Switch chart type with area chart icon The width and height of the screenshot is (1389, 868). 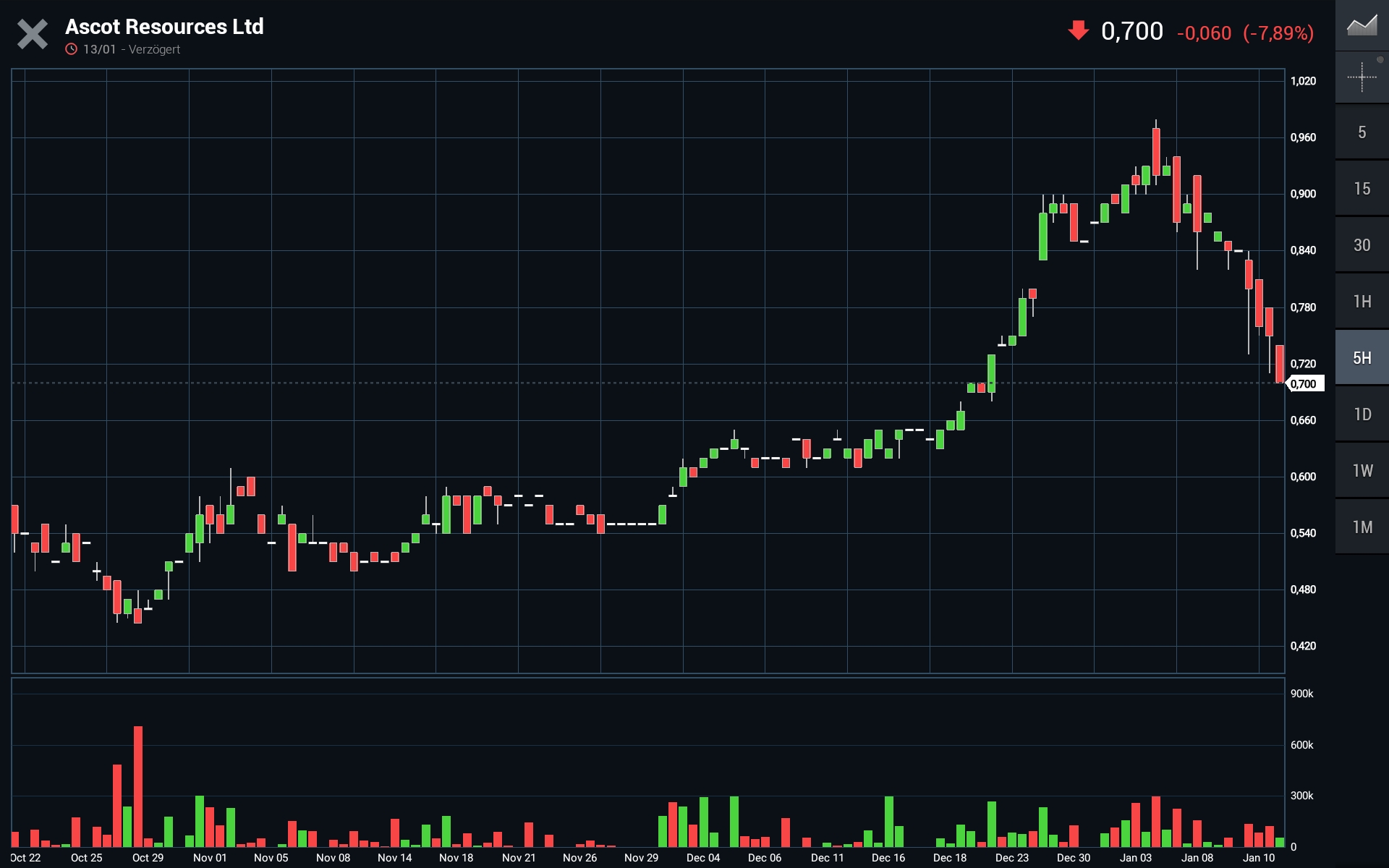pos(1362,26)
